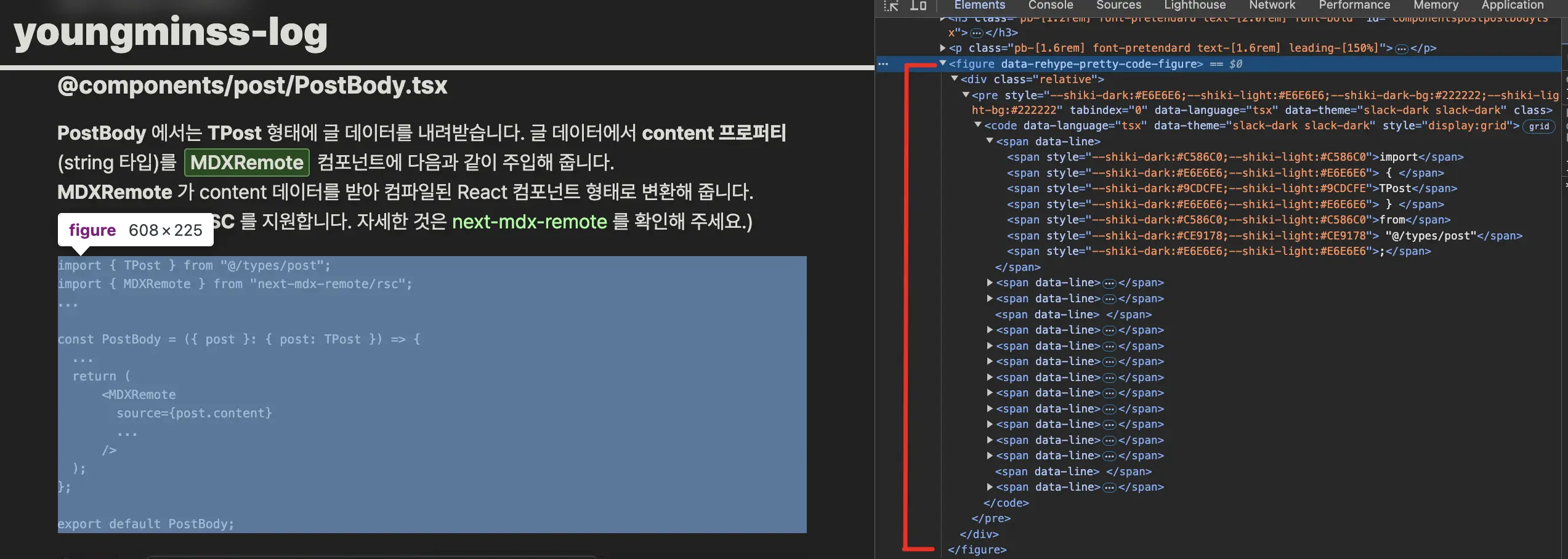1568x559 pixels.
Task: Open the Network panel in DevTools
Action: (x=1271, y=5)
